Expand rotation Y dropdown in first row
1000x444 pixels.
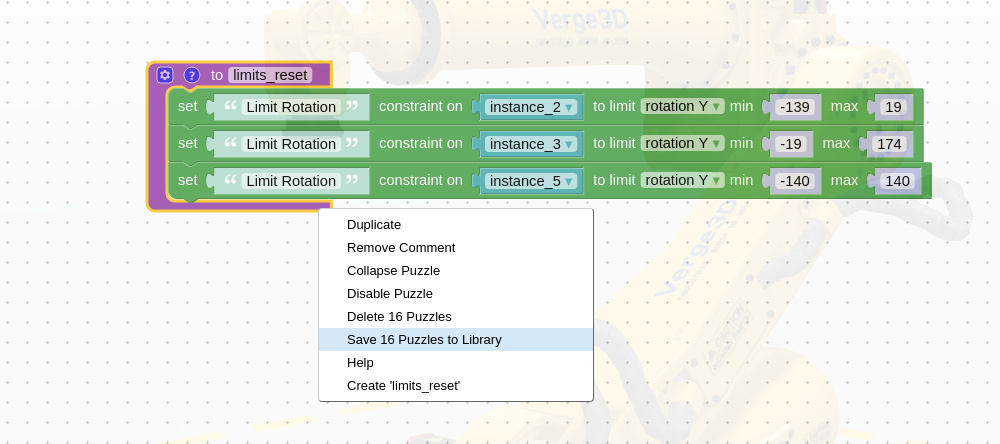click(683, 106)
